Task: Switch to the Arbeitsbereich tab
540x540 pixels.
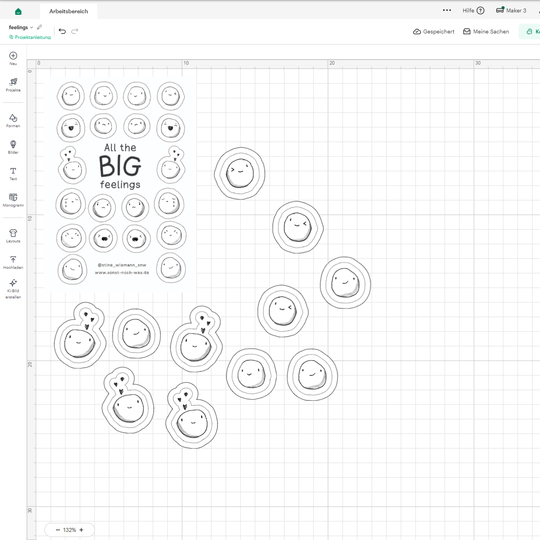Action: click(69, 11)
